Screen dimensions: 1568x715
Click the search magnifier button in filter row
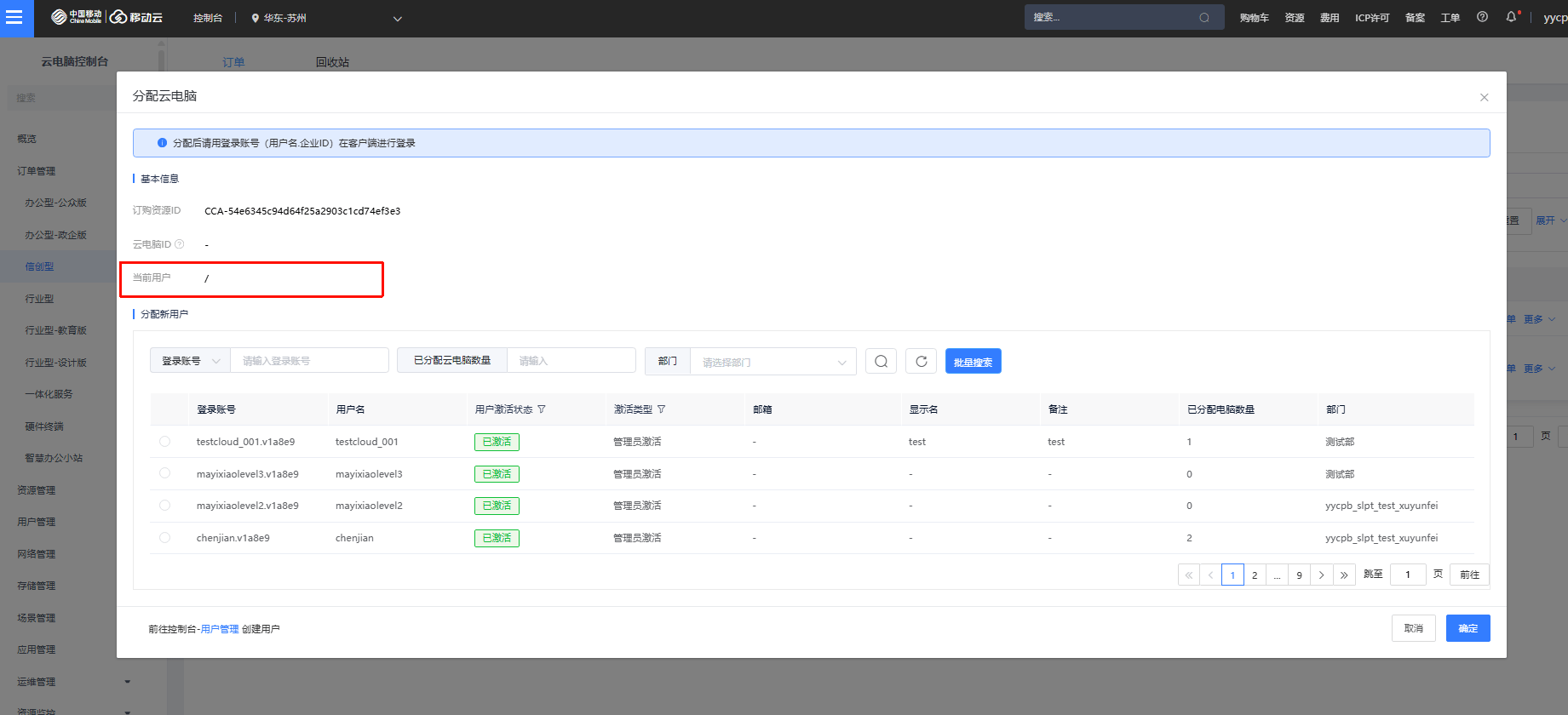pyautogui.click(x=881, y=362)
